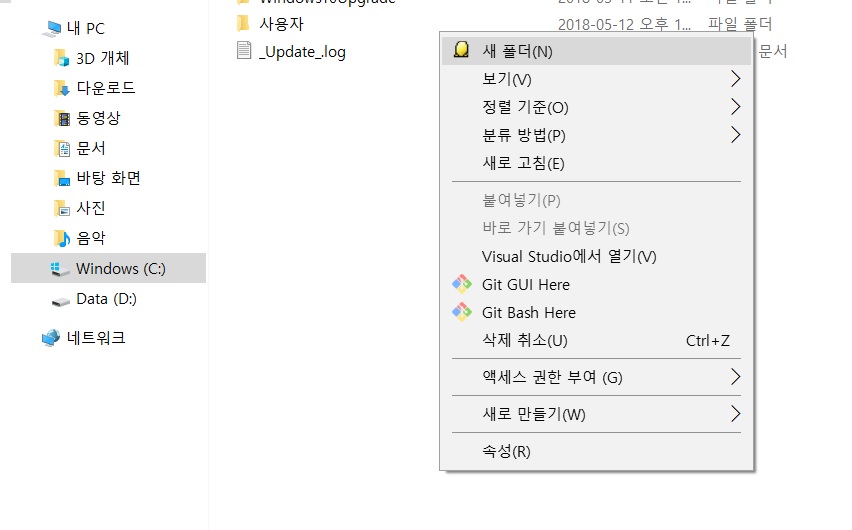Image resolution: width=852 pixels, height=530 pixels.
Task: Open the 보기(V) submenu
Action: pos(596,79)
